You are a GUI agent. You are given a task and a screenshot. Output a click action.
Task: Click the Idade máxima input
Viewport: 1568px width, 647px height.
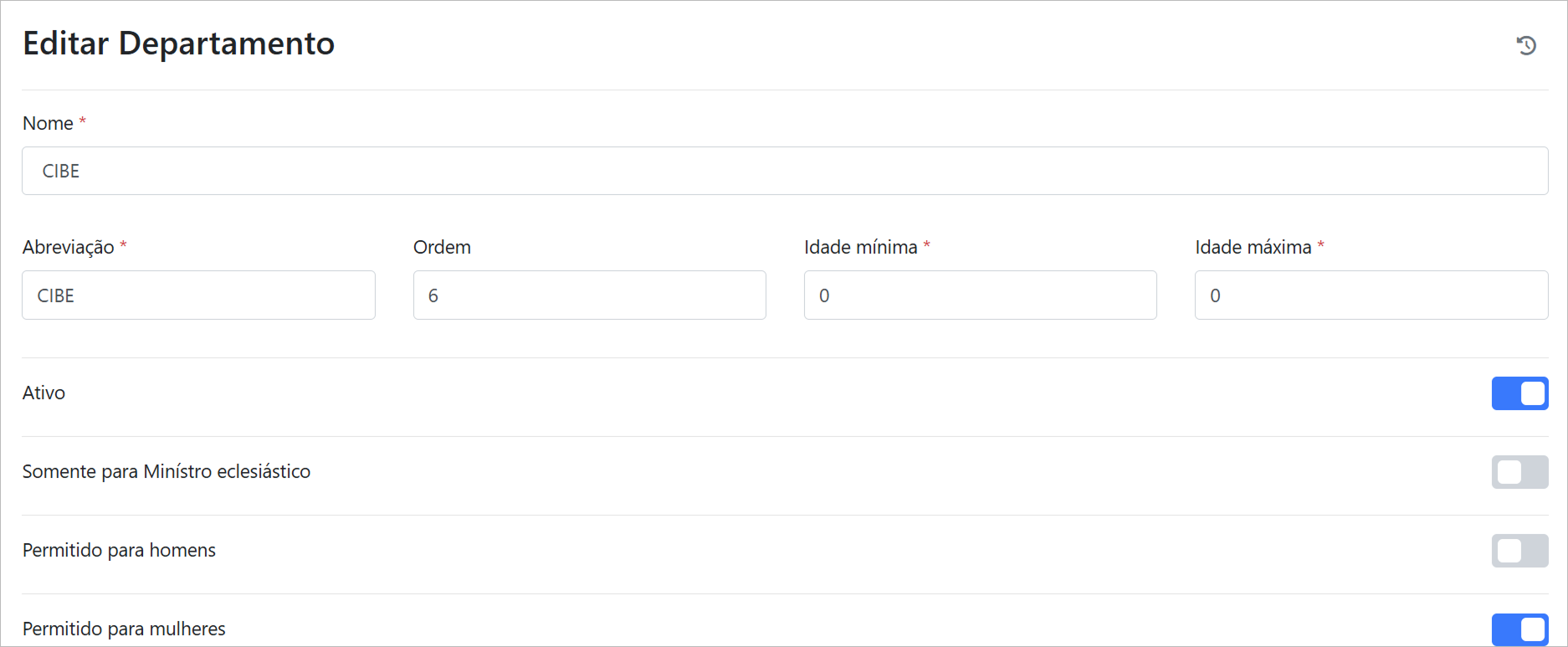pyautogui.click(x=1371, y=295)
